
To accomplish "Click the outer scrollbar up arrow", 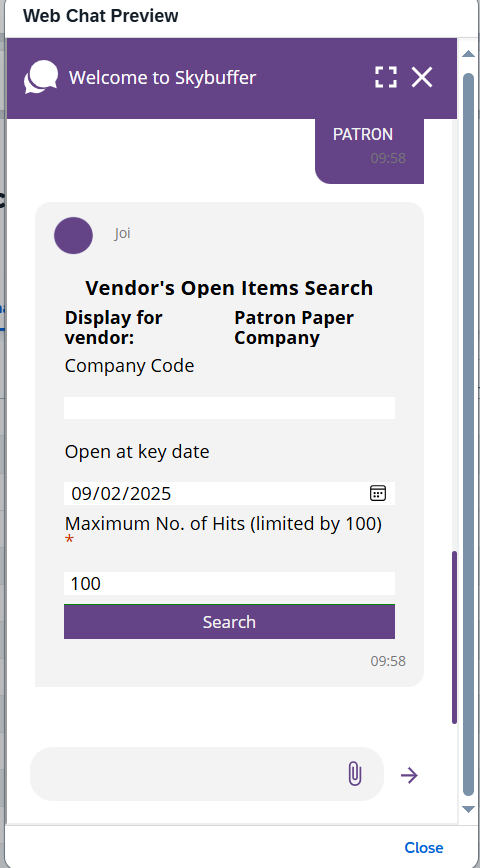I will pyautogui.click(x=468, y=54).
